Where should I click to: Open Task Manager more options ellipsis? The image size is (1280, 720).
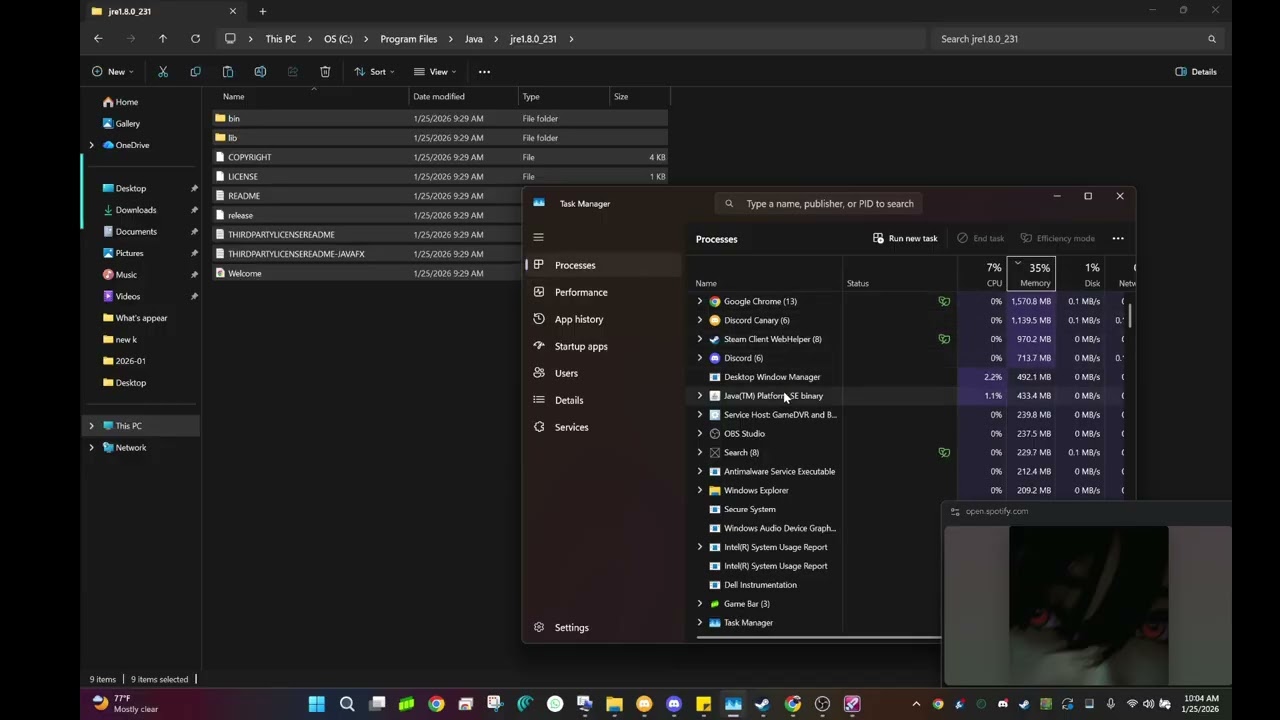[x=1118, y=238]
